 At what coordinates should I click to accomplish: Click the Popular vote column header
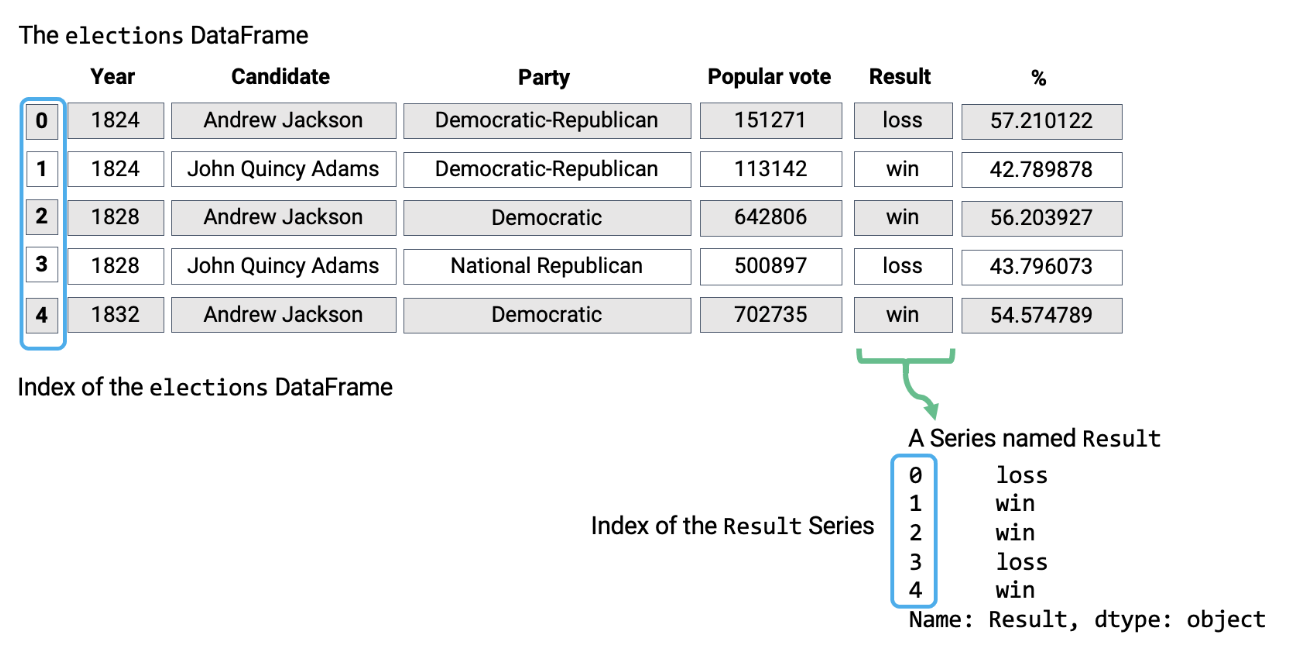coord(769,76)
